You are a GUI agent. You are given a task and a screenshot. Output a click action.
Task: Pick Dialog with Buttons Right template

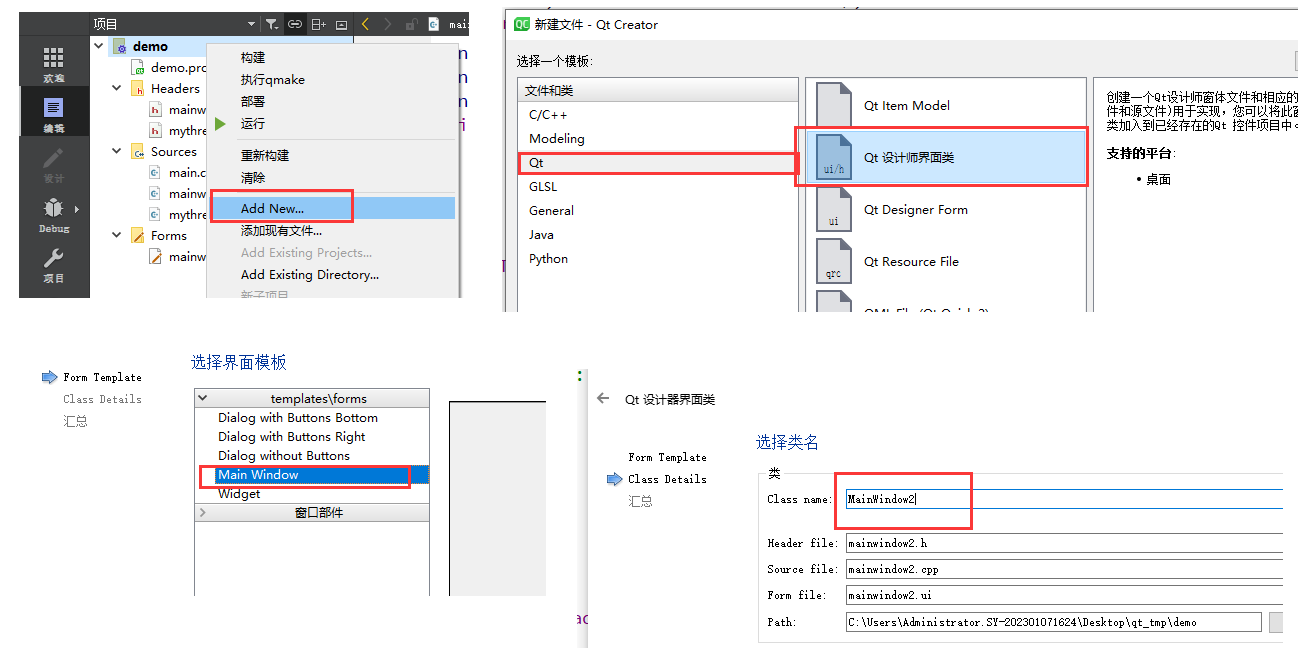coord(292,437)
